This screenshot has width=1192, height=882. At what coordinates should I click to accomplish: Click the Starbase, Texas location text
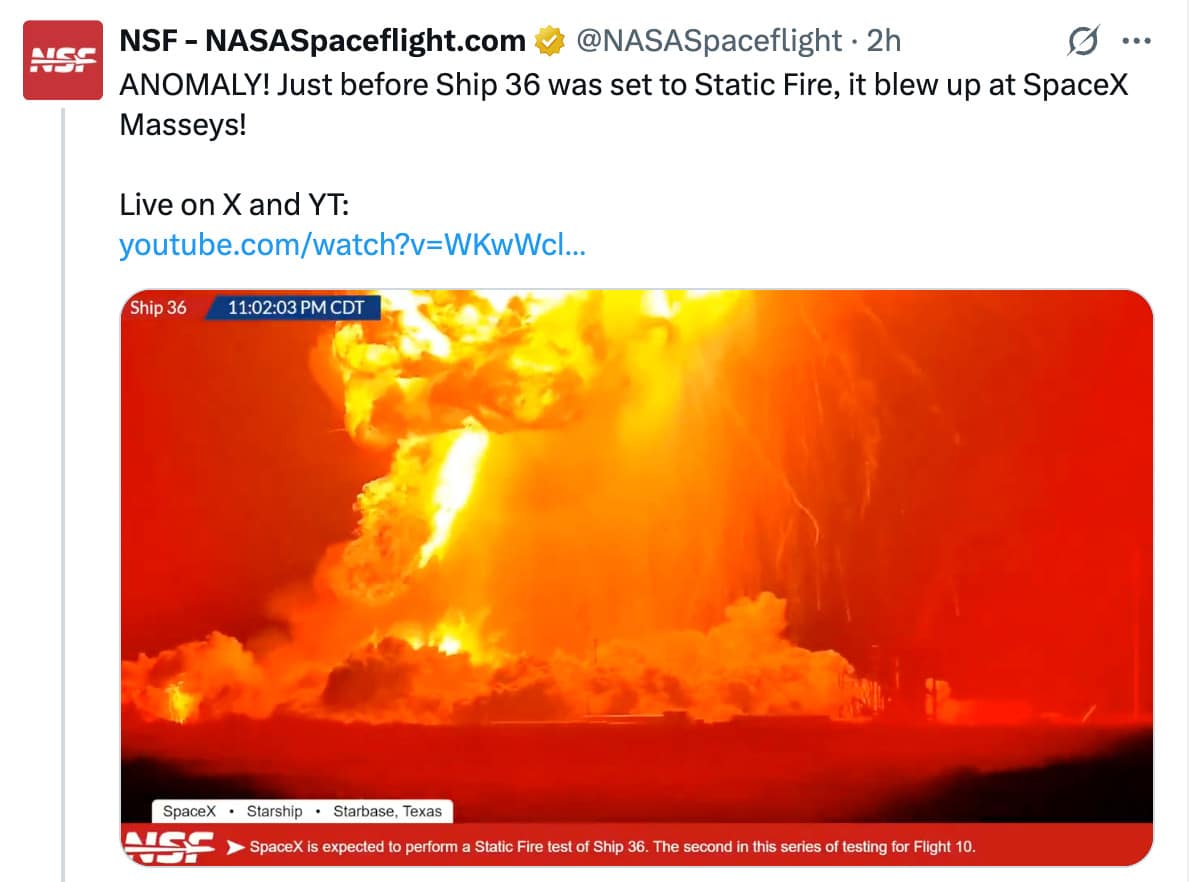point(387,811)
